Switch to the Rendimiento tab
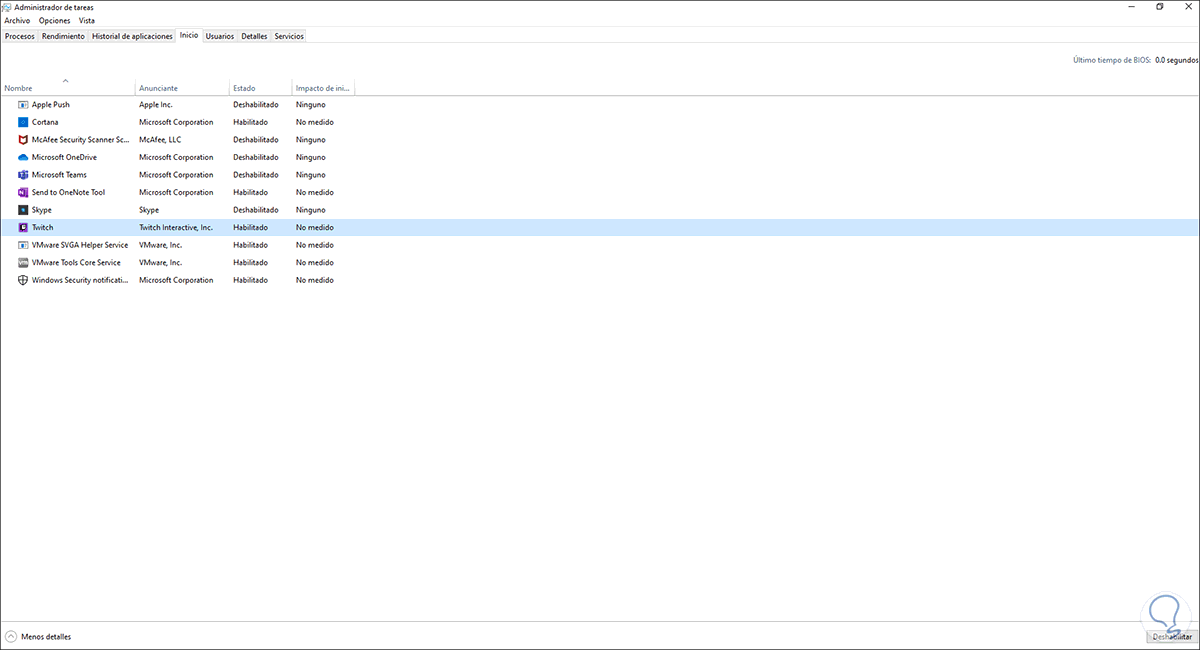1200x650 pixels. click(63, 36)
